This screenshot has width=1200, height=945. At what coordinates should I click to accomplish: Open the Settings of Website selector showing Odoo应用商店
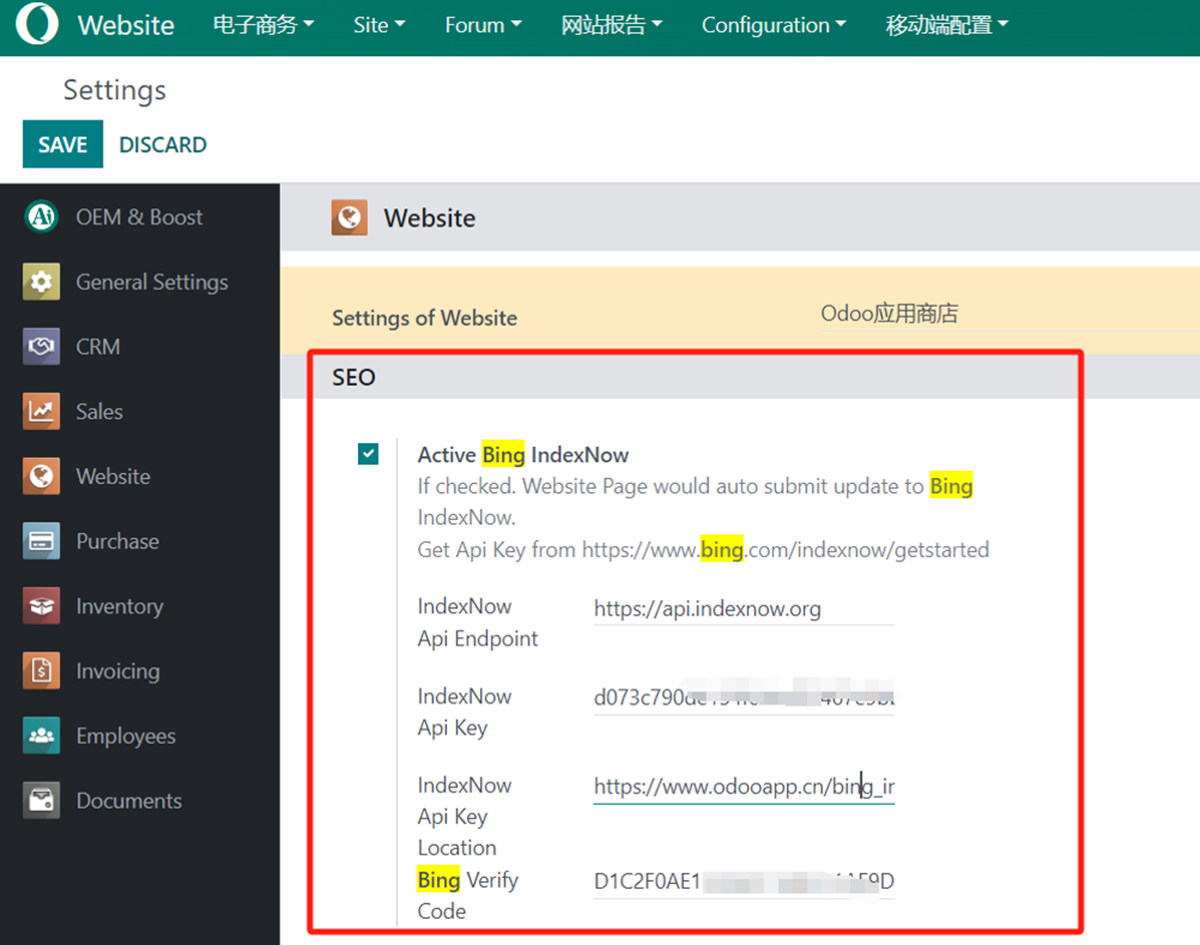click(x=1009, y=314)
